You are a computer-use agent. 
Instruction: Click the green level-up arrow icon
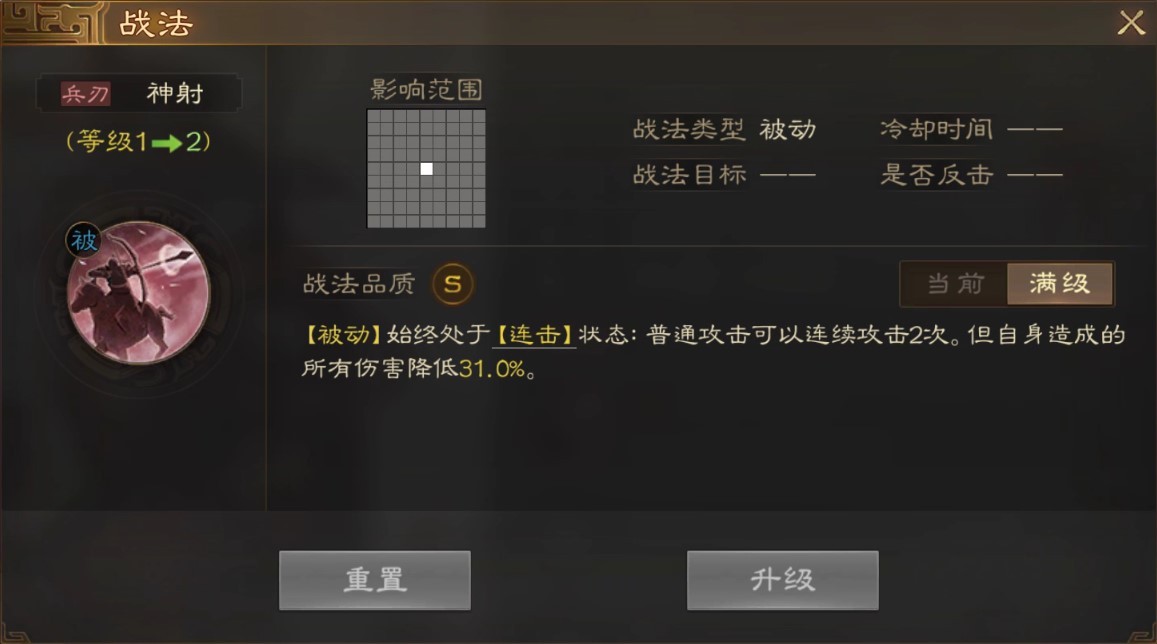pyautogui.click(x=167, y=143)
